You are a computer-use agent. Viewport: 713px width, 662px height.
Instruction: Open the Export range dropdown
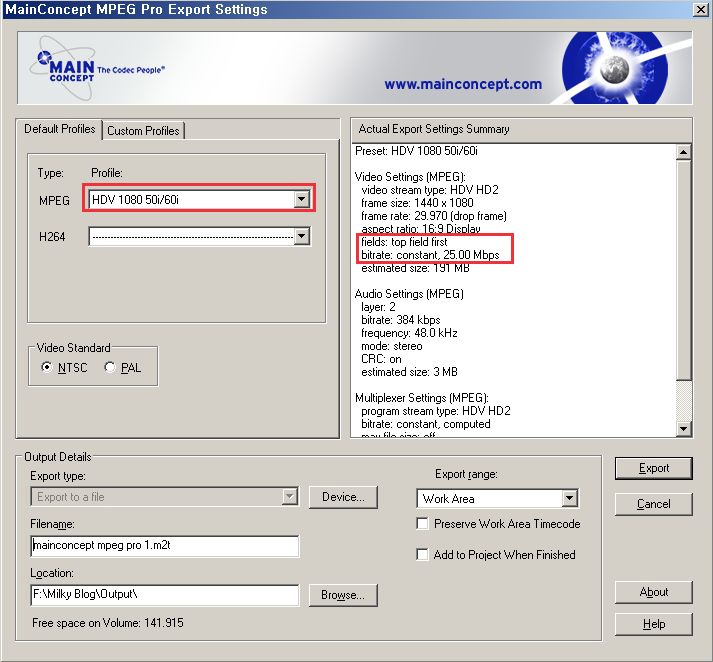click(x=569, y=498)
